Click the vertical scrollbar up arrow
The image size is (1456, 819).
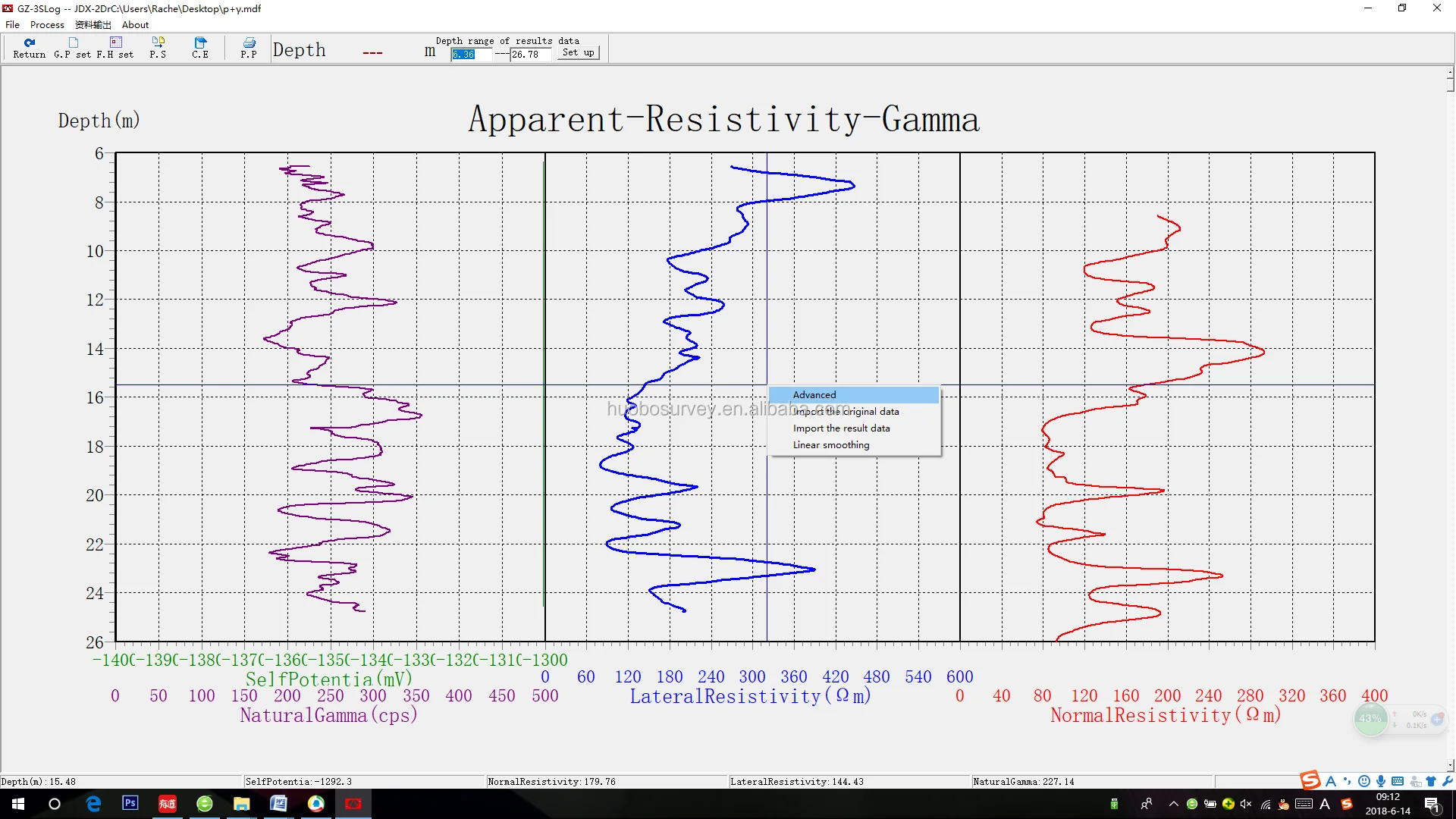point(1450,72)
